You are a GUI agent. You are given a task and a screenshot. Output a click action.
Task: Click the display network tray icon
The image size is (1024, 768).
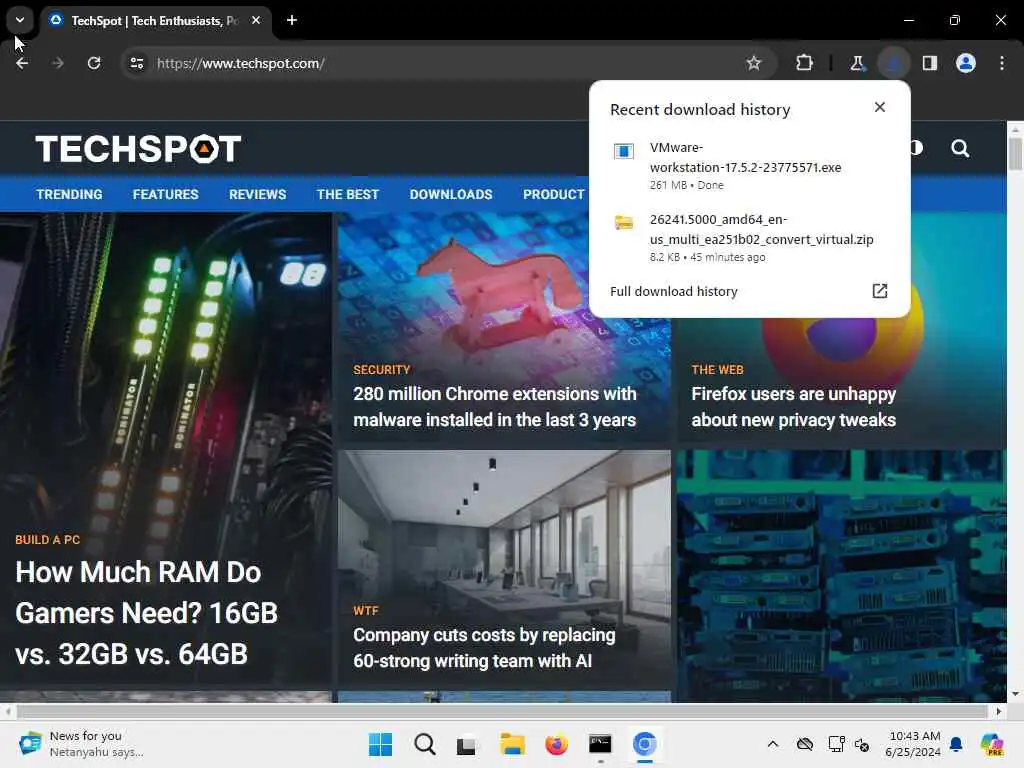(x=836, y=744)
